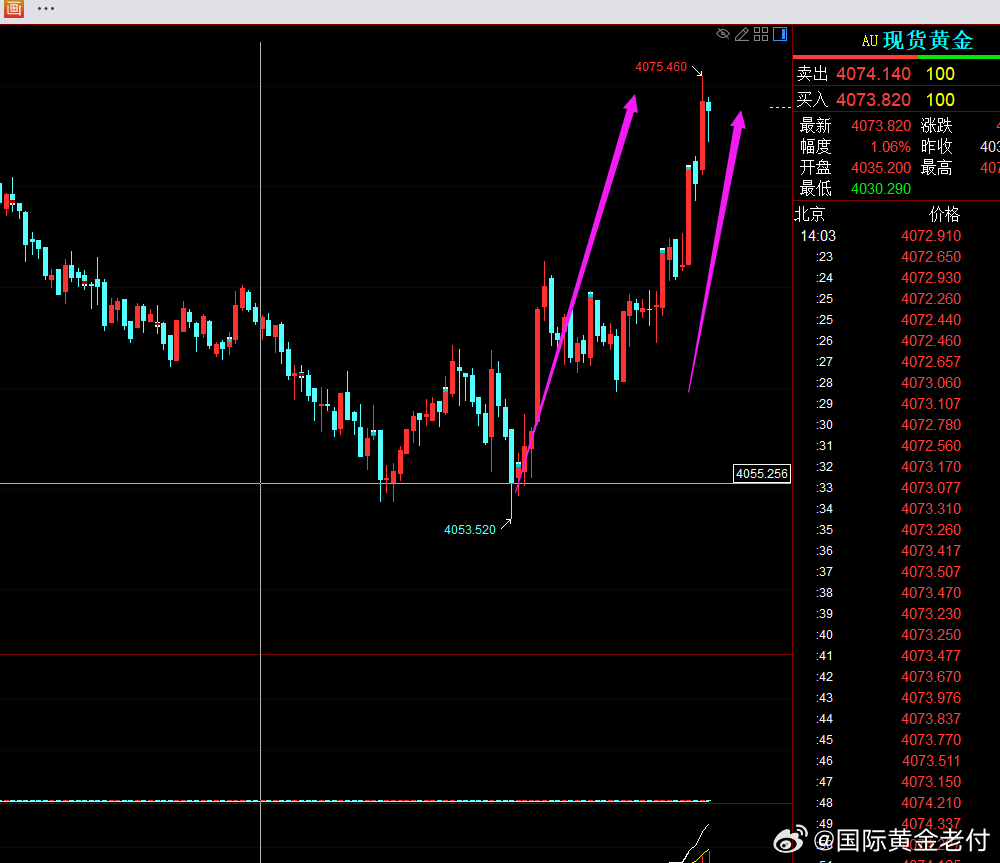Select tick price 4073.507

point(931,572)
